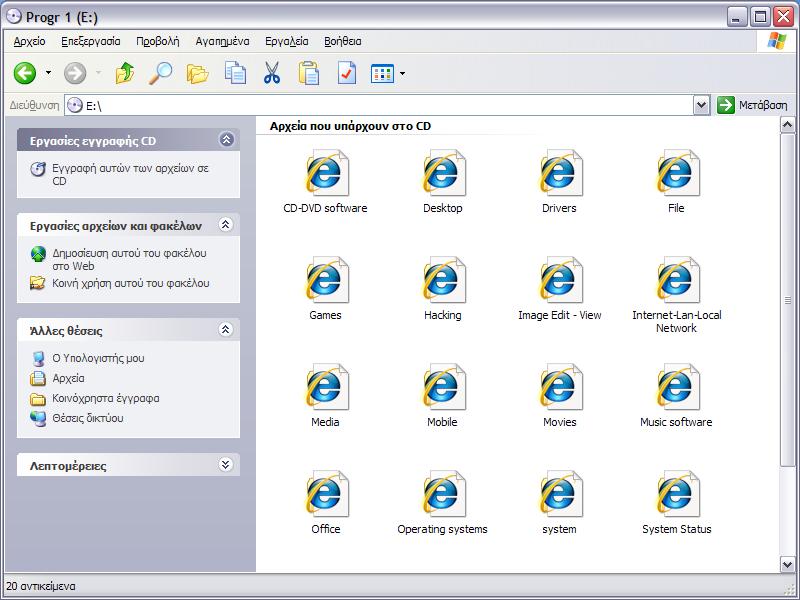Show the Folders pane
800x600 pixels.
(197, 73)
